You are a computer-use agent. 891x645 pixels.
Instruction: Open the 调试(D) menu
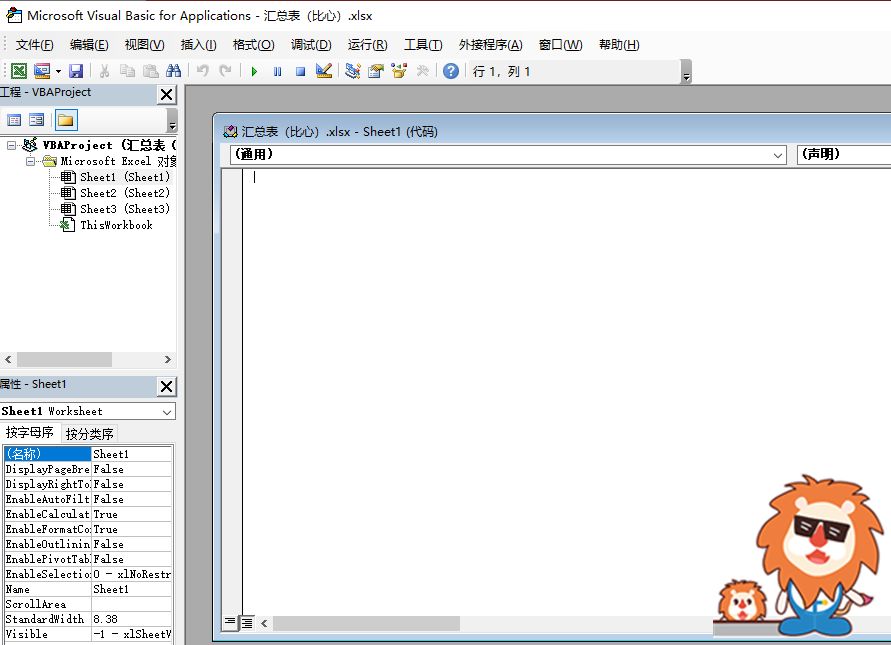(311, 45)
